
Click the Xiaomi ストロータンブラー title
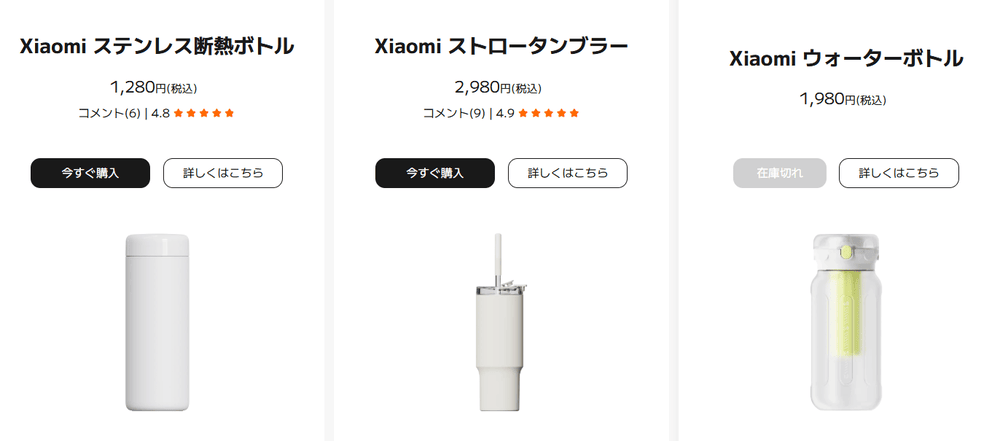501,46
